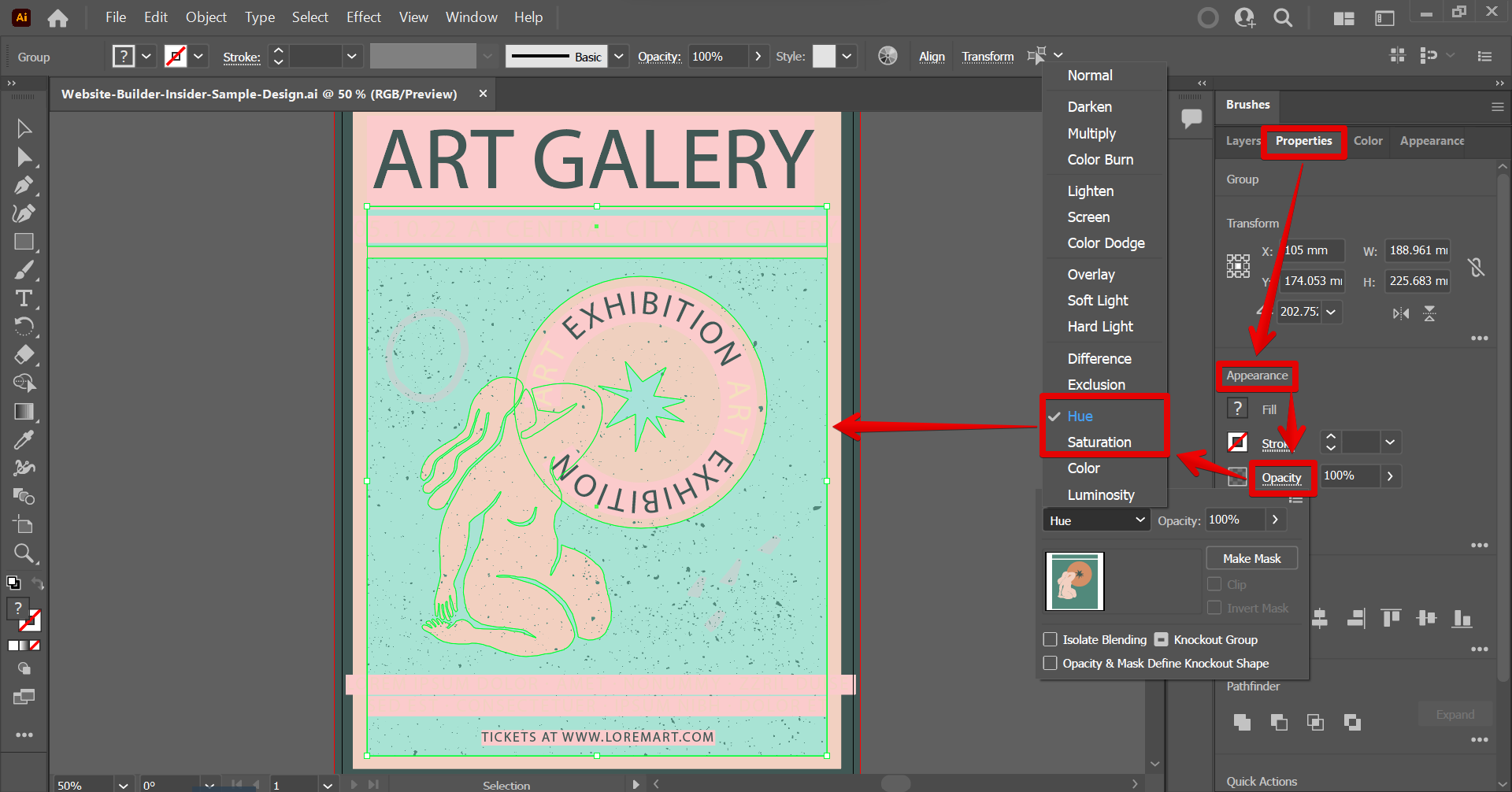Select the Rotate tool
This screenshot has height=792, width=1512.
point(24,326)
